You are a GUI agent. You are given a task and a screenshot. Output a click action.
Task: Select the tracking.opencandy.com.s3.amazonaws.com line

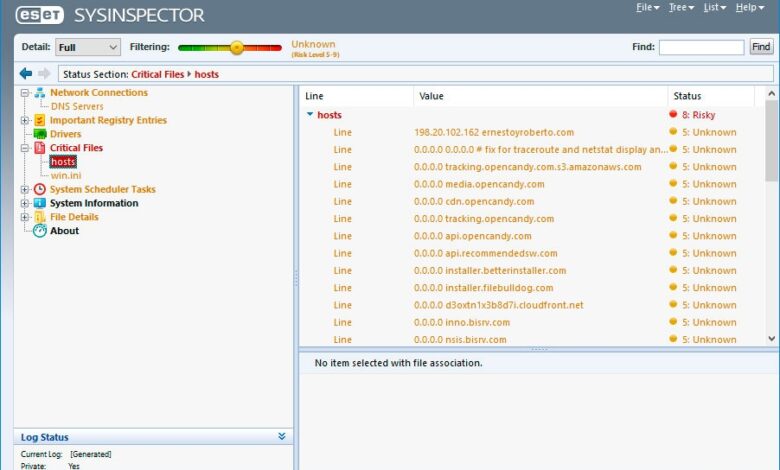[x=532, y=167]
